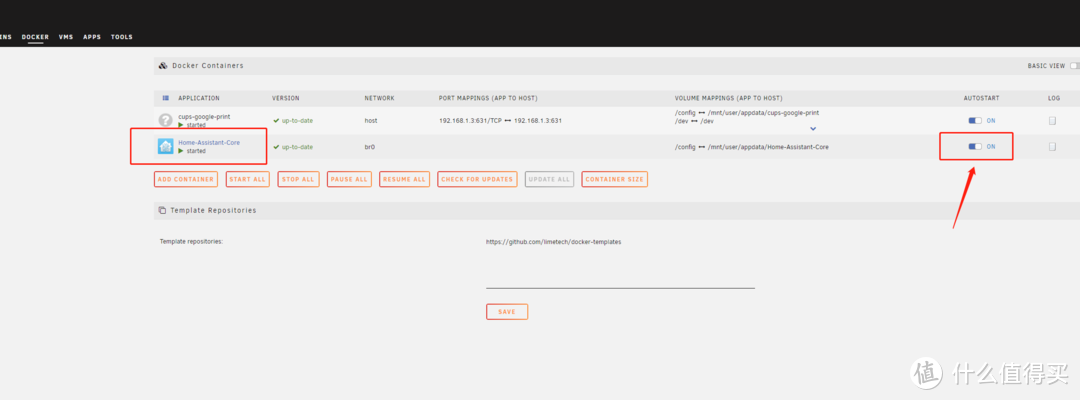Toggle autostart for Home-Assistant-Core
The image size is (1080, 400).
tap(975, 147)
